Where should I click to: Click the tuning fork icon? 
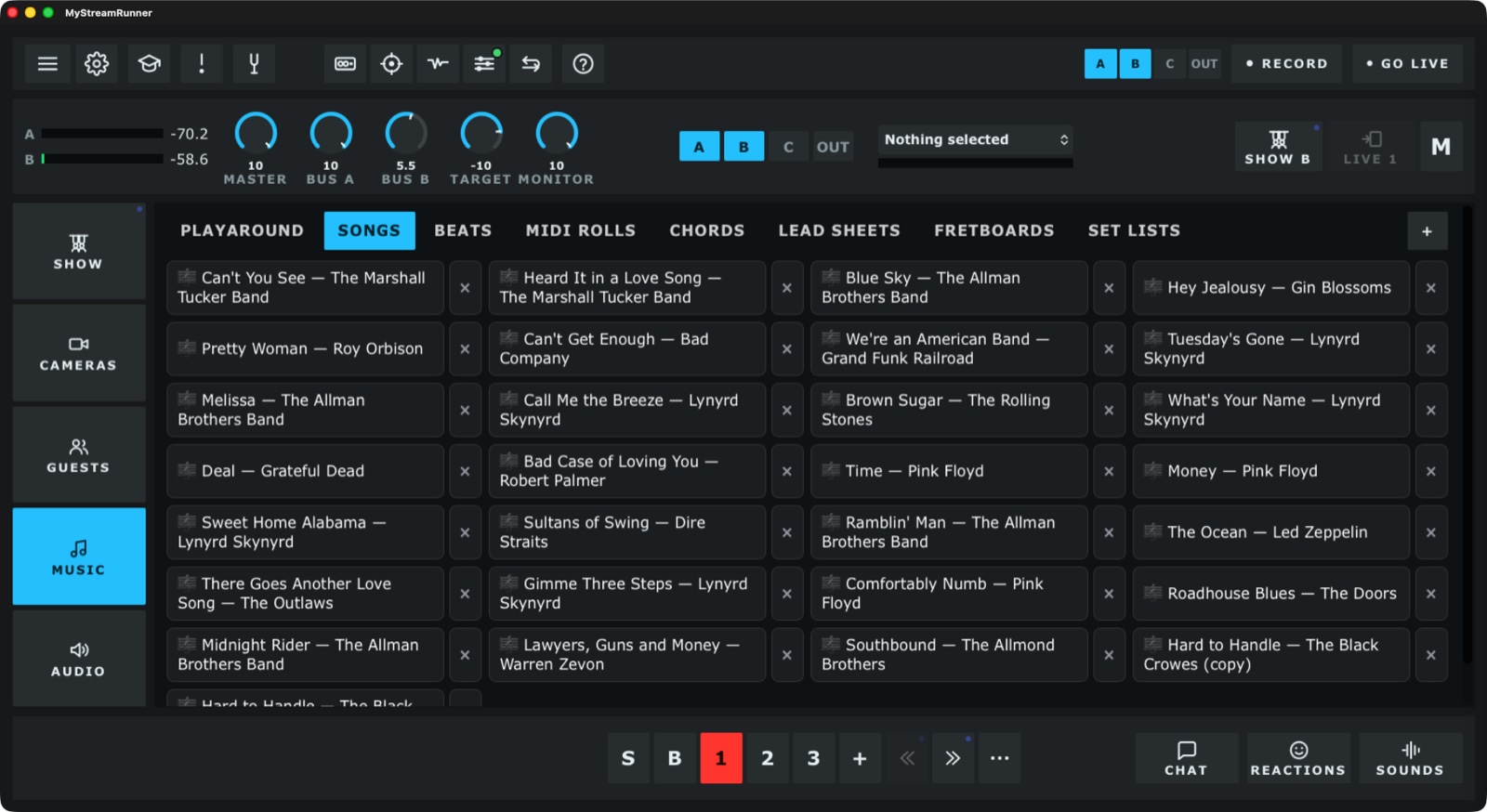tap(254, 64)
